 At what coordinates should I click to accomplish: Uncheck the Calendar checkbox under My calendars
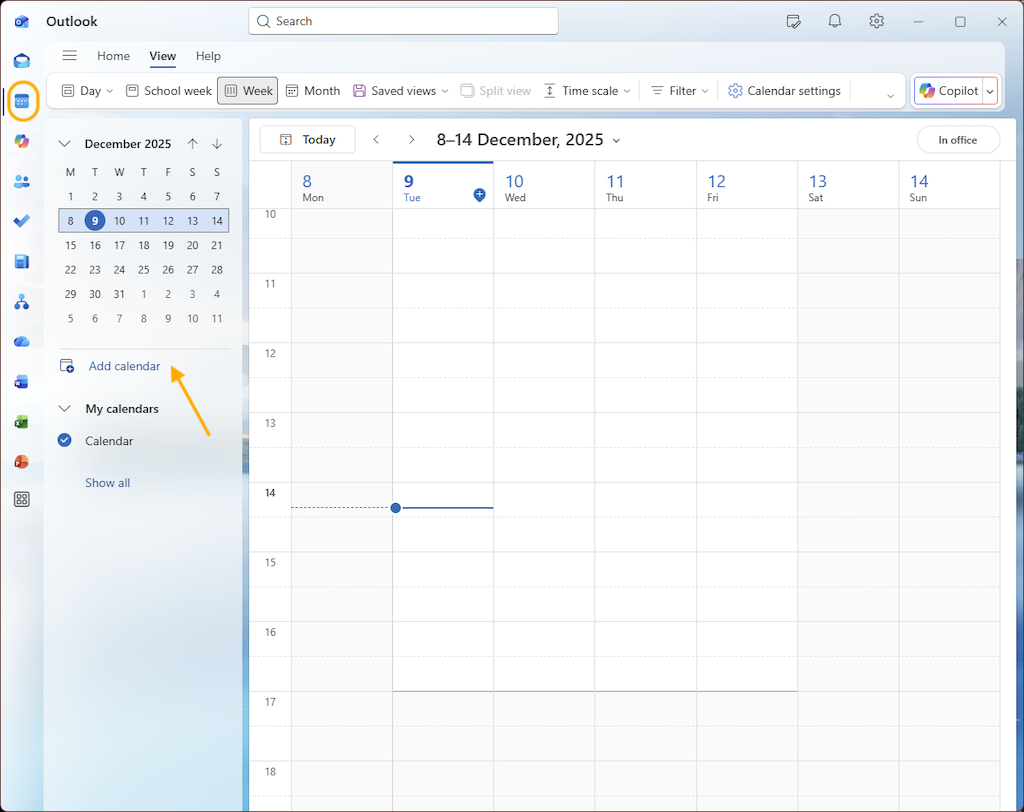click(65, 440)
